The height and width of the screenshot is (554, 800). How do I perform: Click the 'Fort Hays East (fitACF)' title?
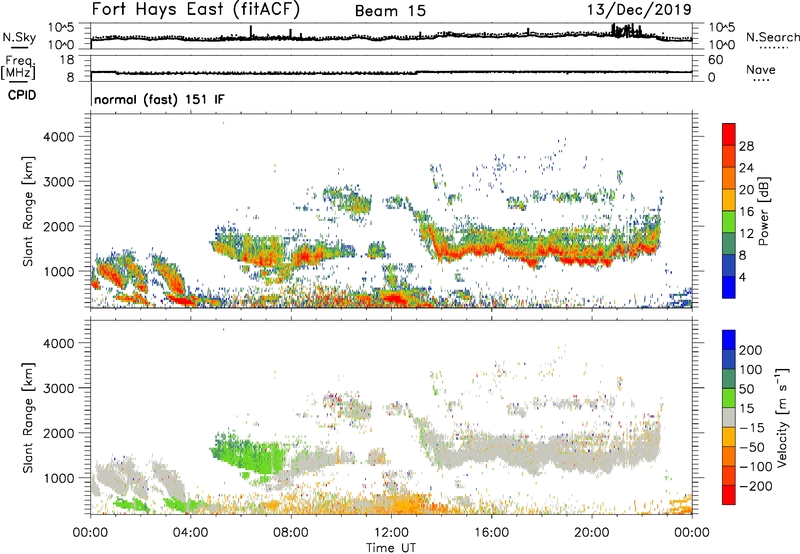pyautogui.click(x=195, y=9)
